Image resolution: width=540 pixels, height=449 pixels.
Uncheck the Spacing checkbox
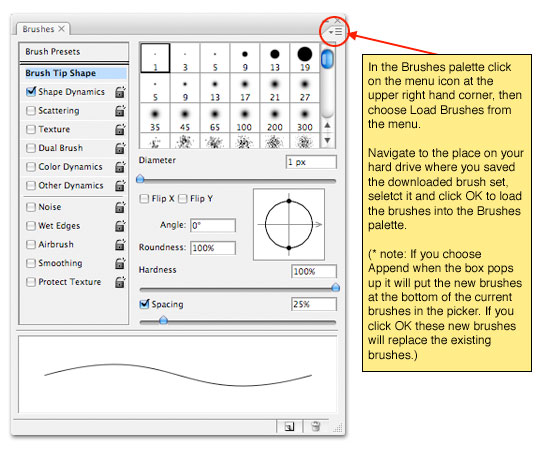coord(144,304)
